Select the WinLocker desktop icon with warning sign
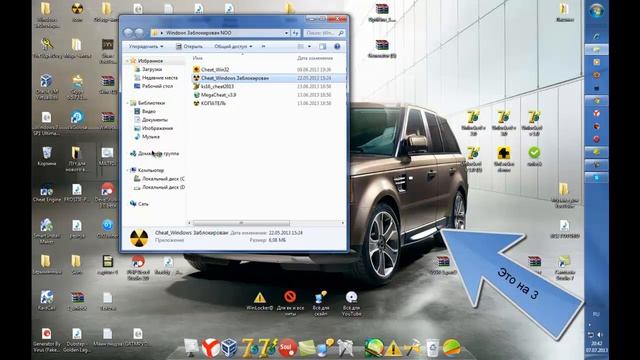Image resolution: width=640 pixels, height=360 pixels. coord(260,301)
